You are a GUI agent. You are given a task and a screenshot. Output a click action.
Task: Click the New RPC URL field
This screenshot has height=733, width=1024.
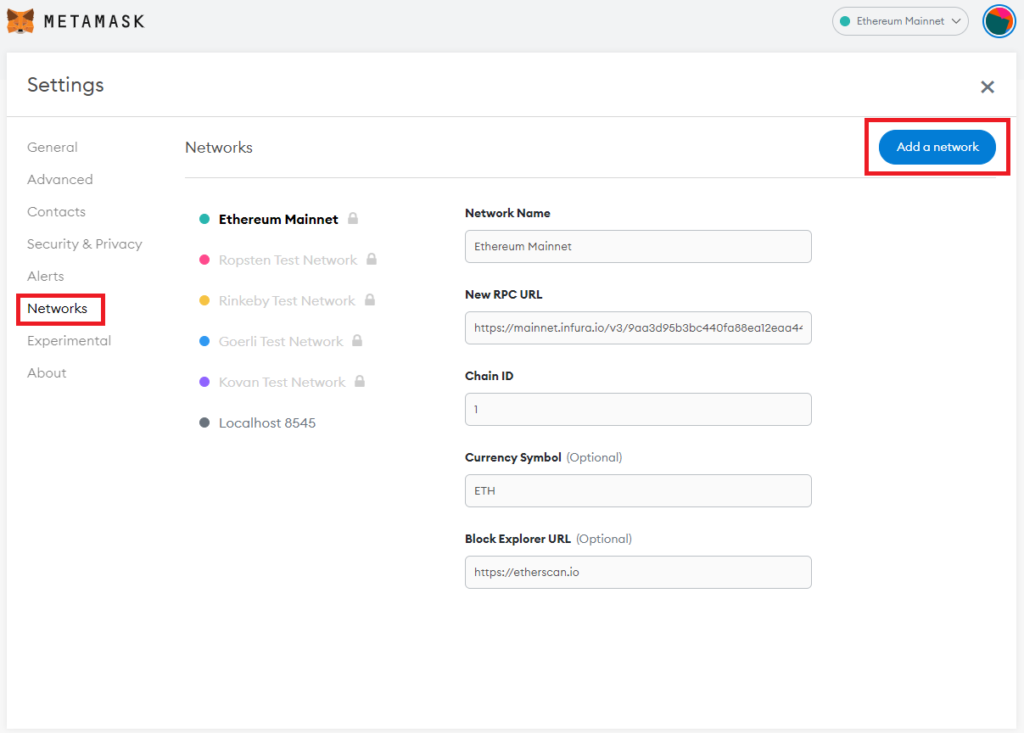click(638, 328)
